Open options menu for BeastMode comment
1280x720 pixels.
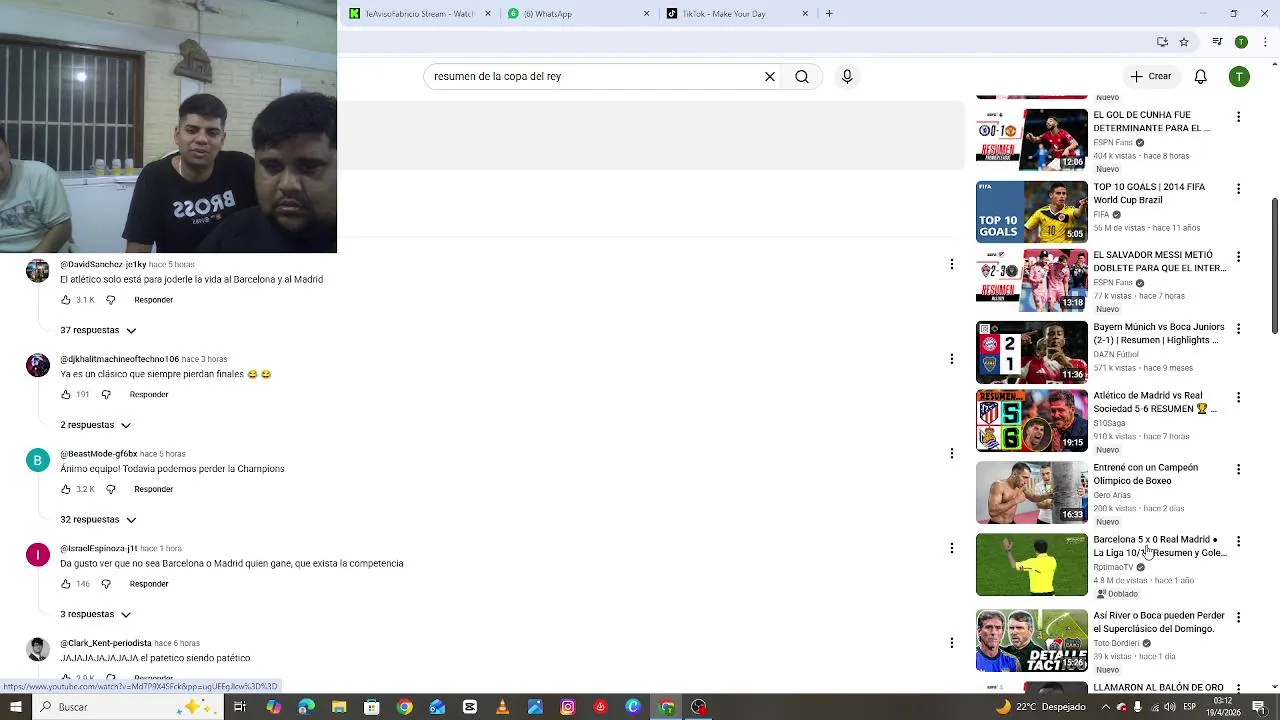(x=951, y=453)
